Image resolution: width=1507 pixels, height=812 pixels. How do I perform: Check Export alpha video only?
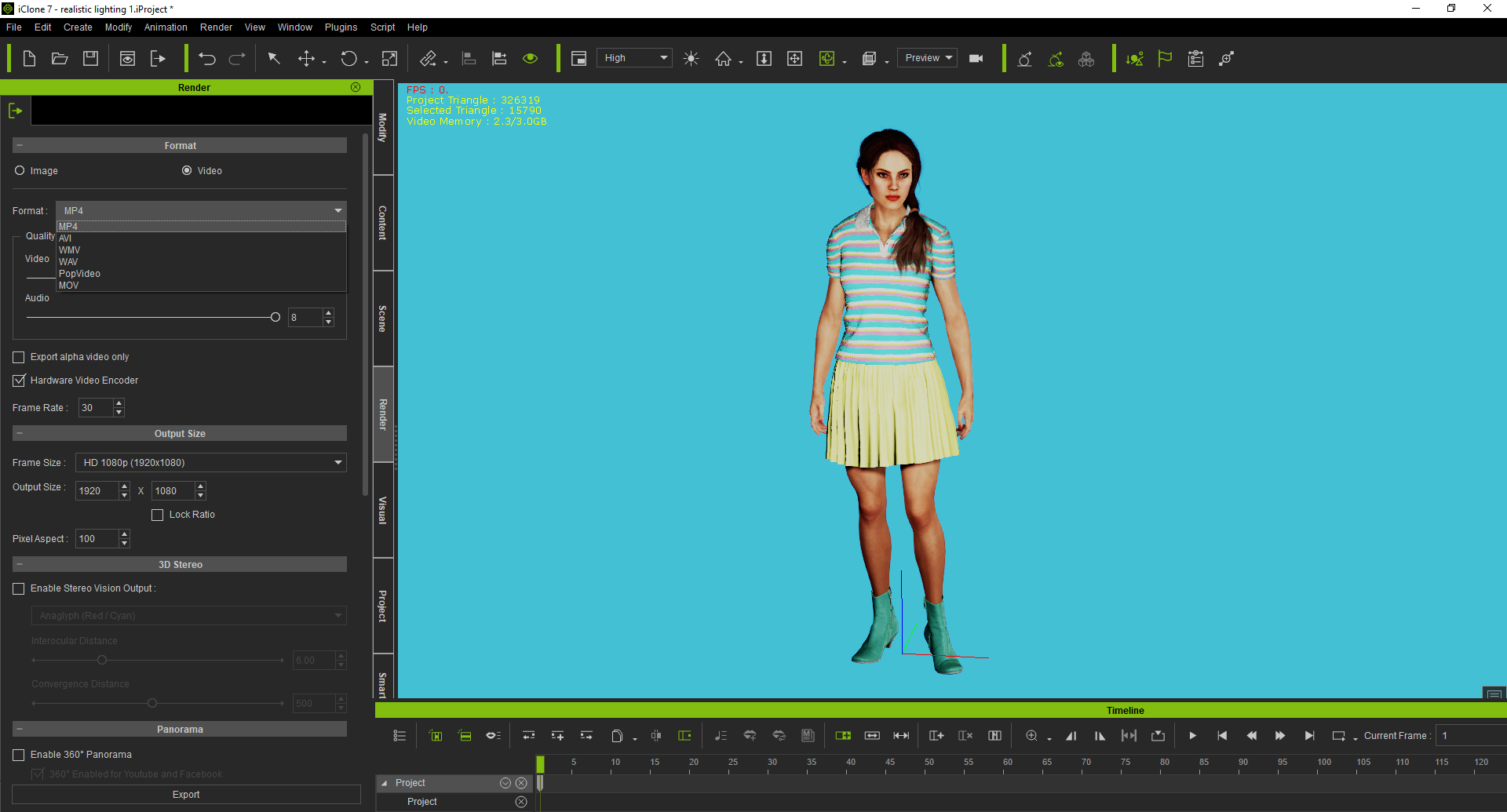point(19,357)
